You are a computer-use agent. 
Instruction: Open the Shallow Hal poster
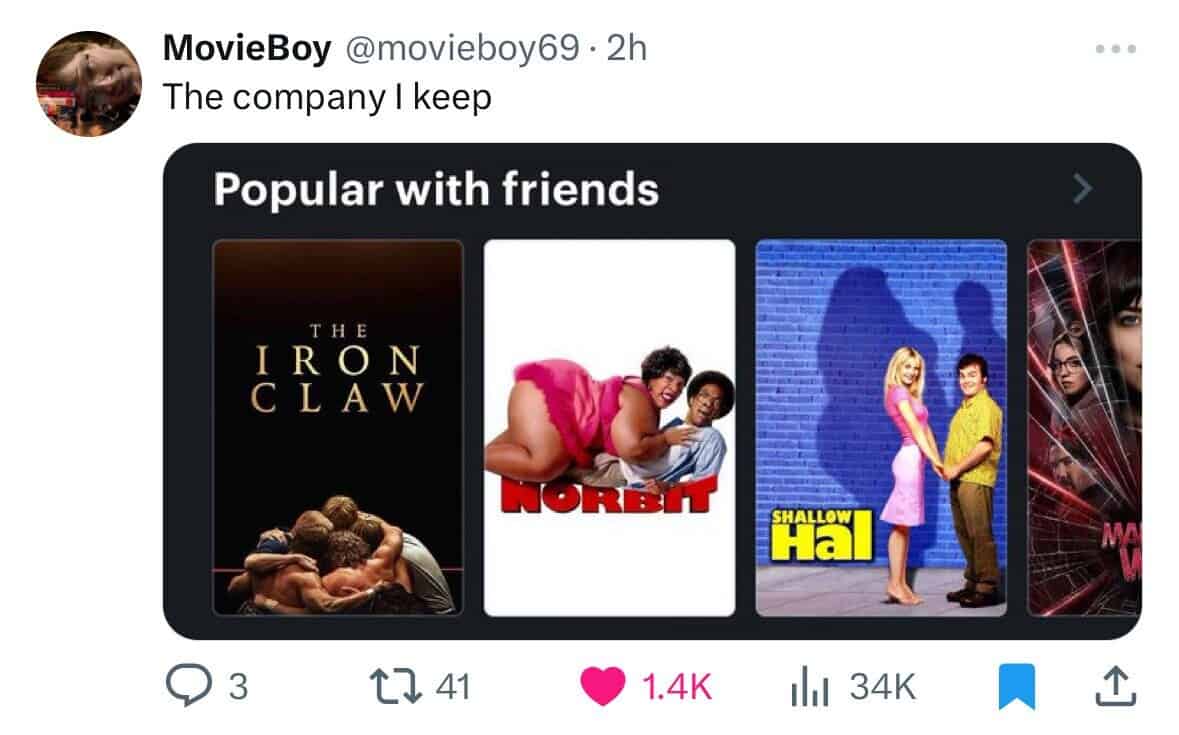[881, 428]
